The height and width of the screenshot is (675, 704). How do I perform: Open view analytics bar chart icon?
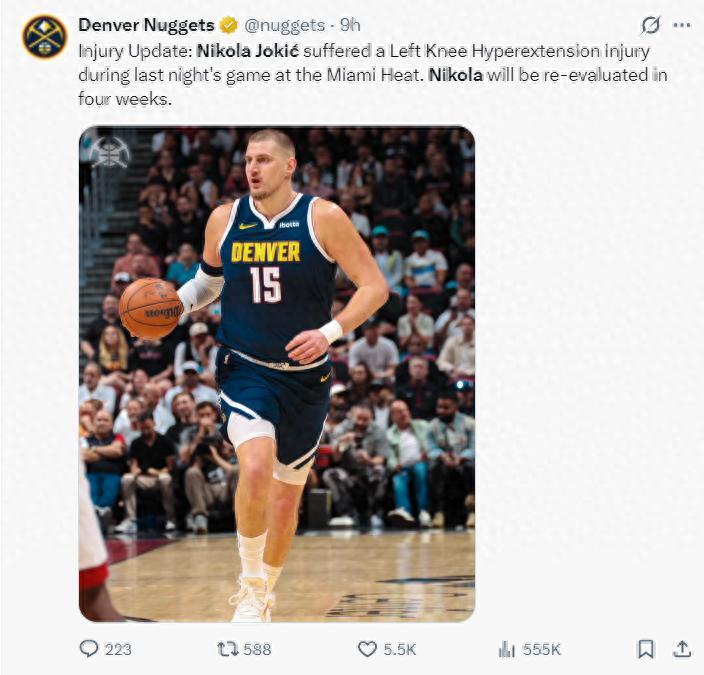tap(506, 649)
